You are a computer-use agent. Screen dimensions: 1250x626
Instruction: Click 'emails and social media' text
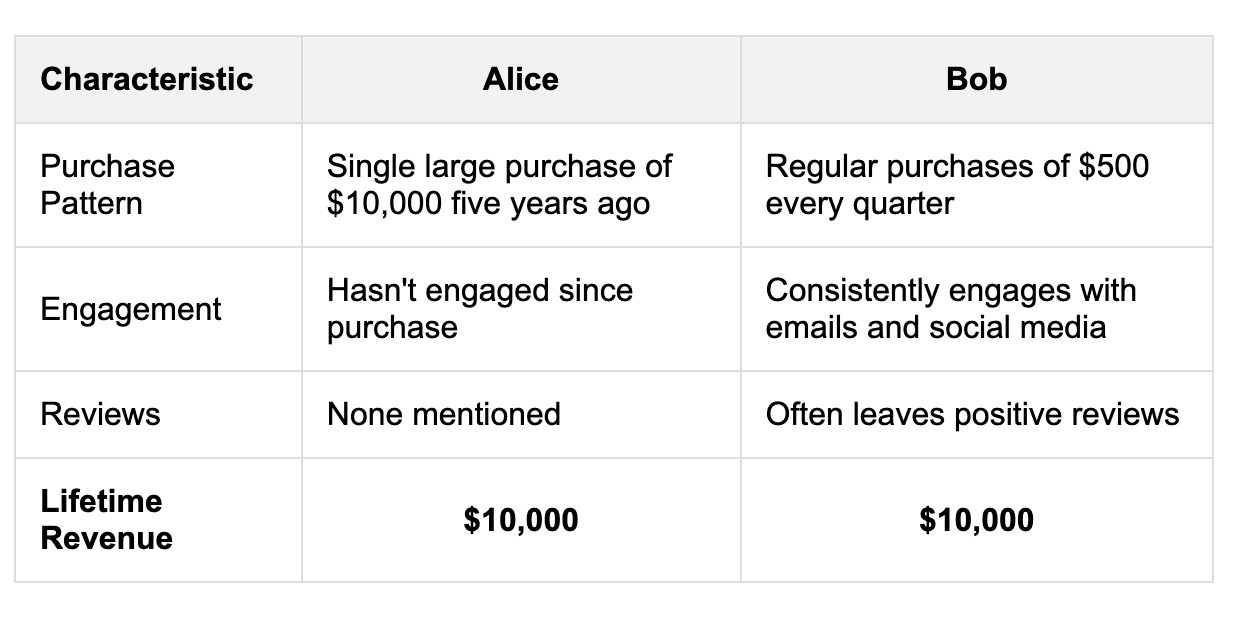pos(936,328)
